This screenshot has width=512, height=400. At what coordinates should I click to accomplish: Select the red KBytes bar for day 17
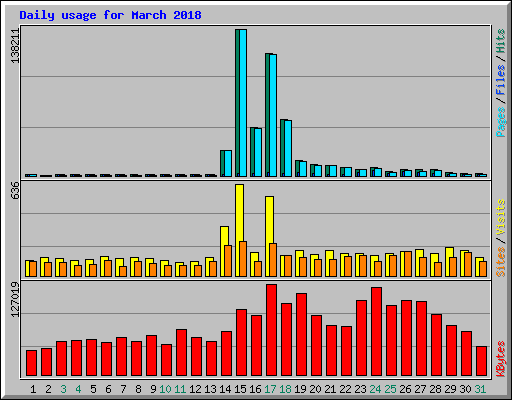click(271, 330)
